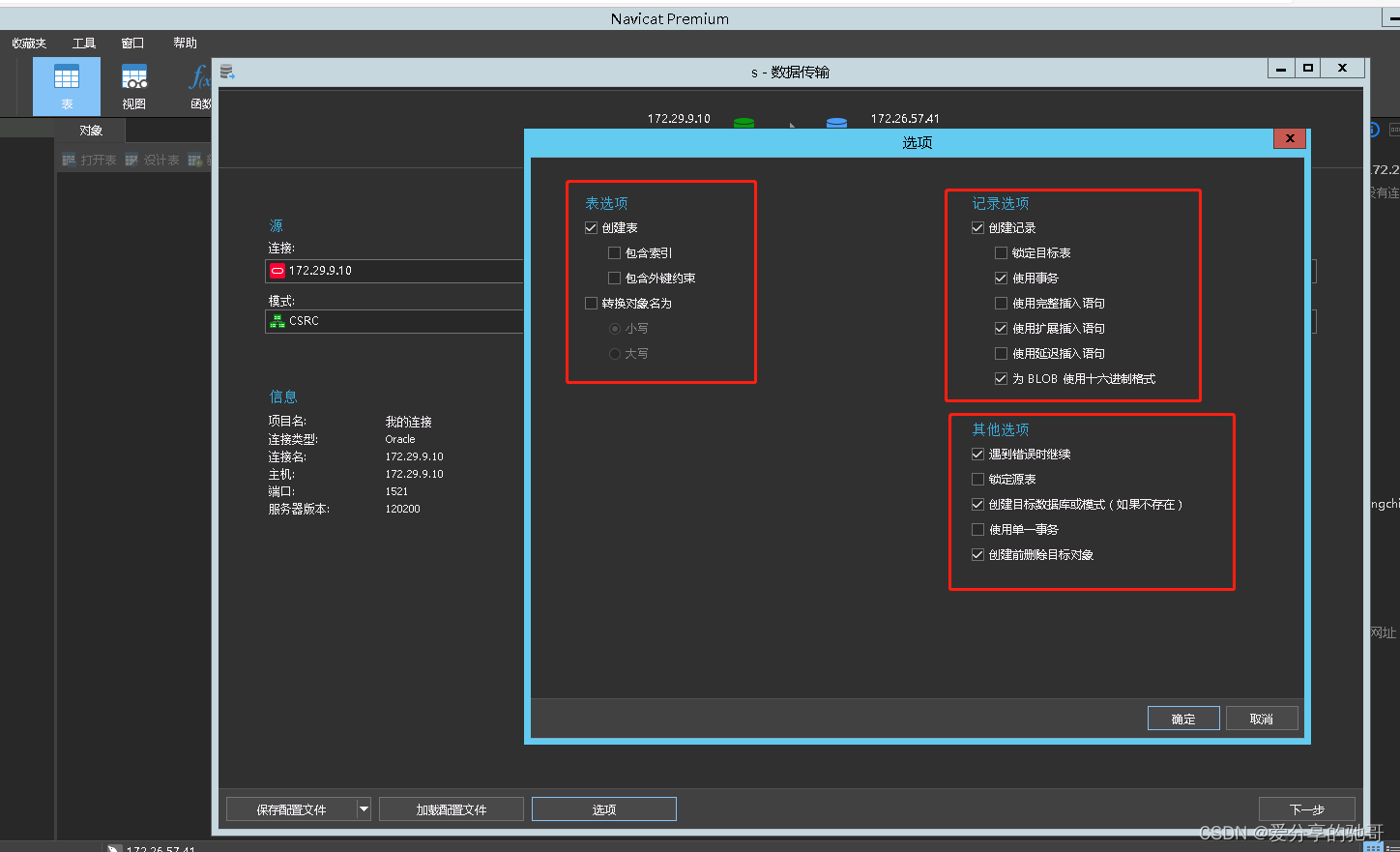Click the 确定 button in options dialog
This screenshot has width=1400, height=852.
pyautogui.click(x=1183, y=719)
